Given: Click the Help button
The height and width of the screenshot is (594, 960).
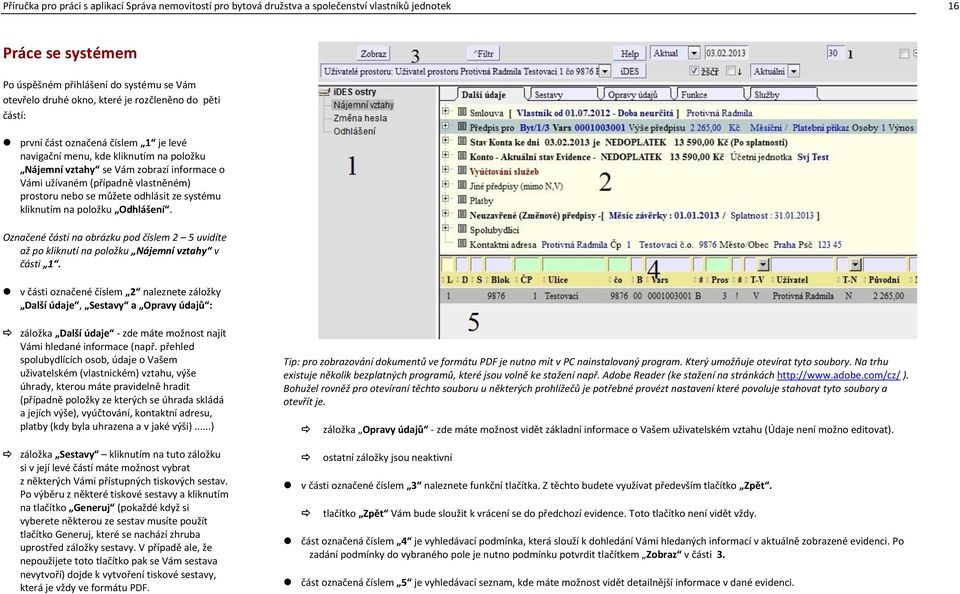Looking at the screenshot, I should point(629,54).
